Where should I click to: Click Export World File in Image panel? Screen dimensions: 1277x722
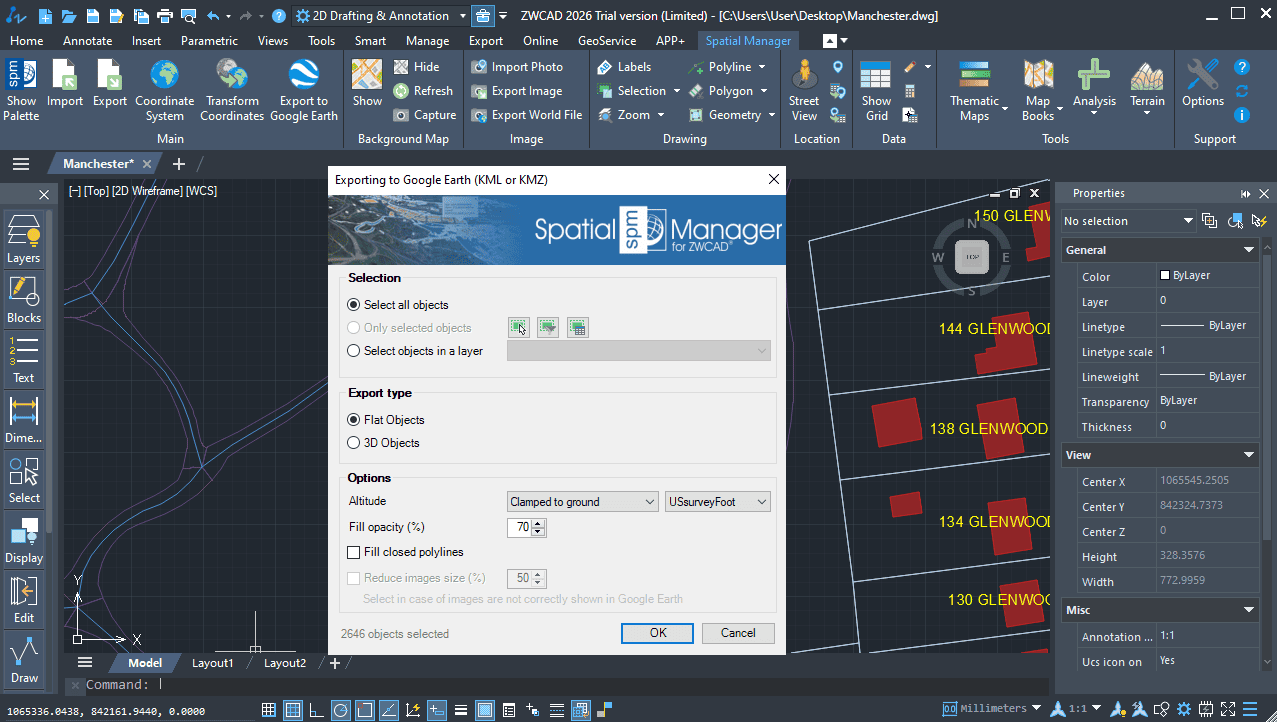(x=526, y=115)
